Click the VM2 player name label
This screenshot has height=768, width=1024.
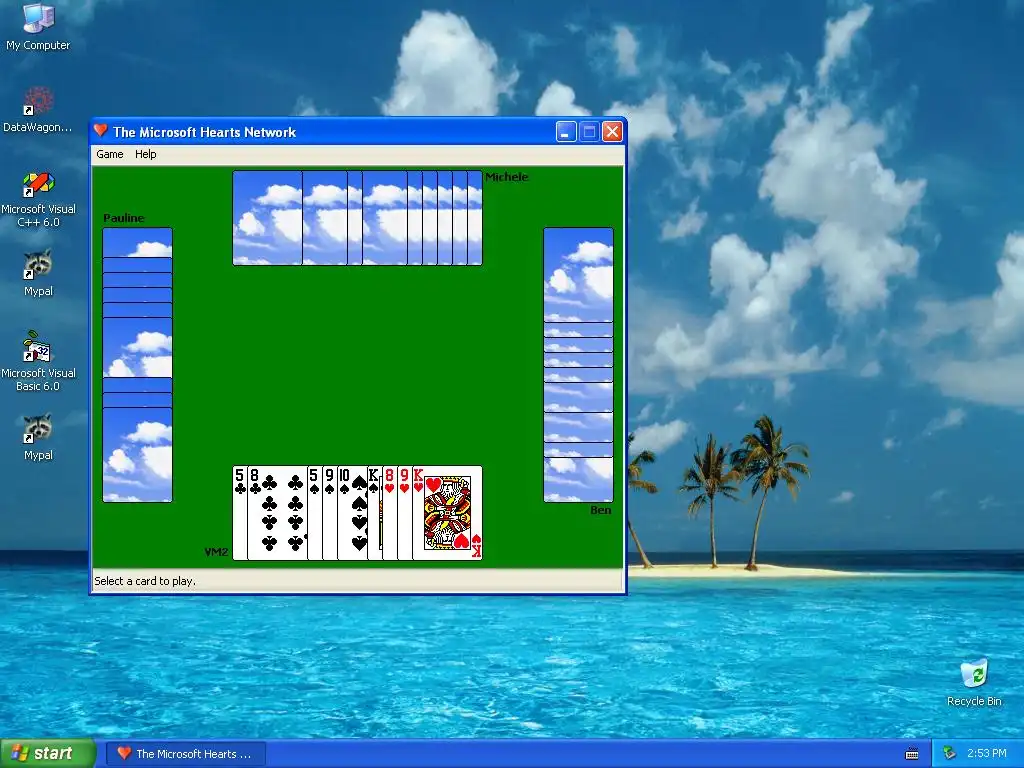click(216, 552)
